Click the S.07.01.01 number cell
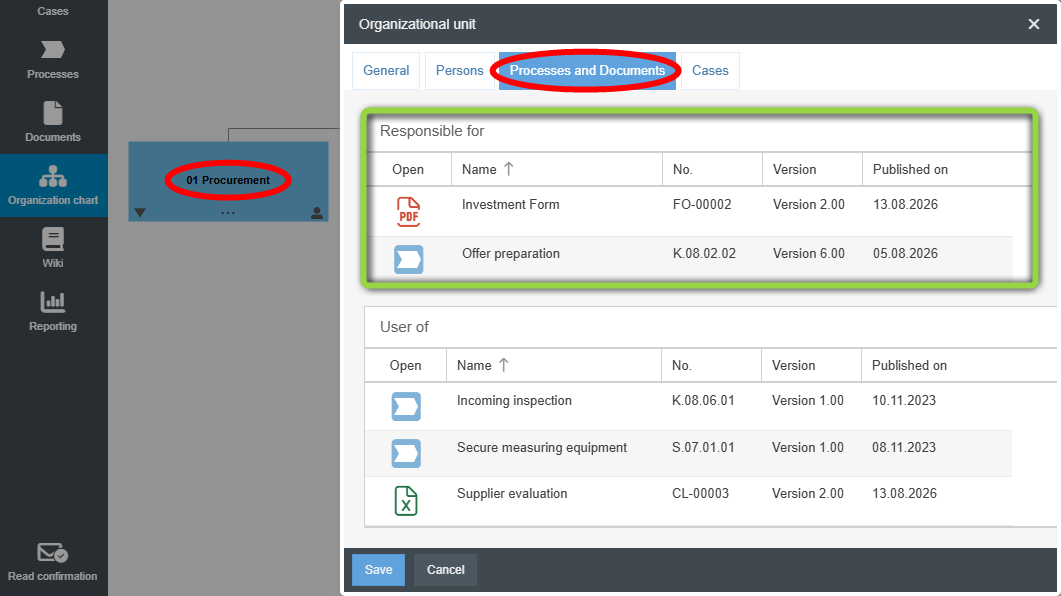 pos(702,447)
